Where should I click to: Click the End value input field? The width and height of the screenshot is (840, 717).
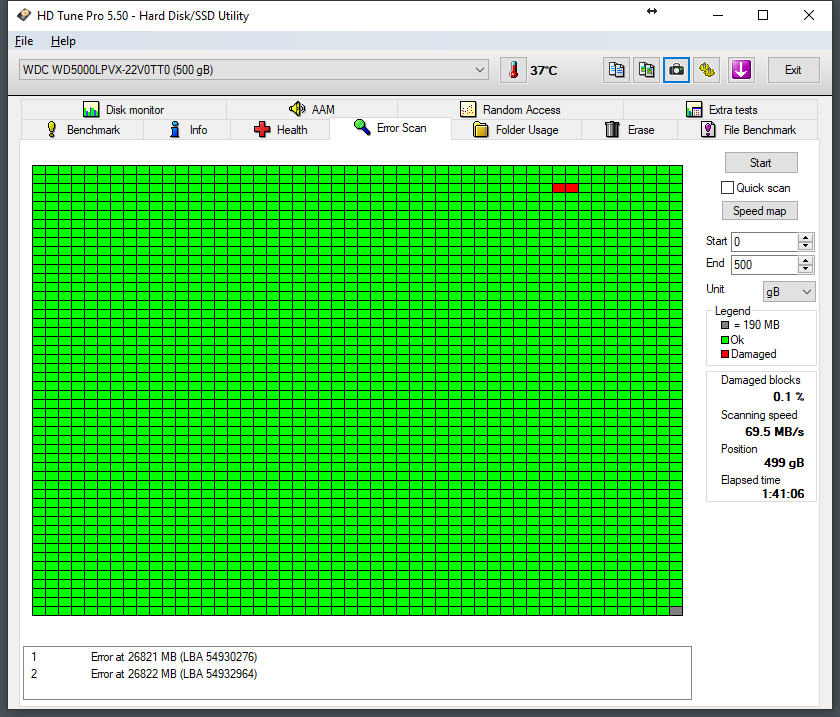(764, 265)
